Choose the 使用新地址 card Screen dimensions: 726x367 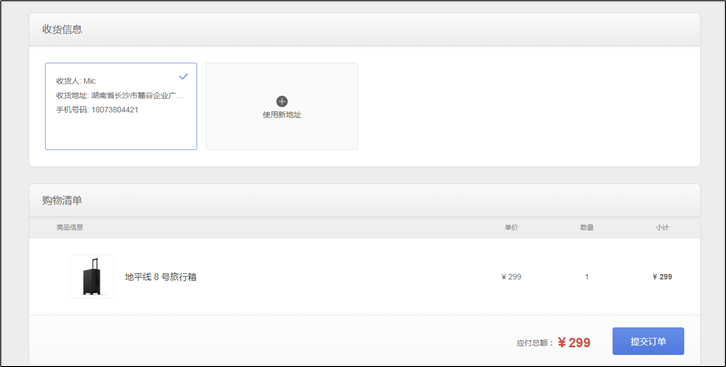point(282,106)
